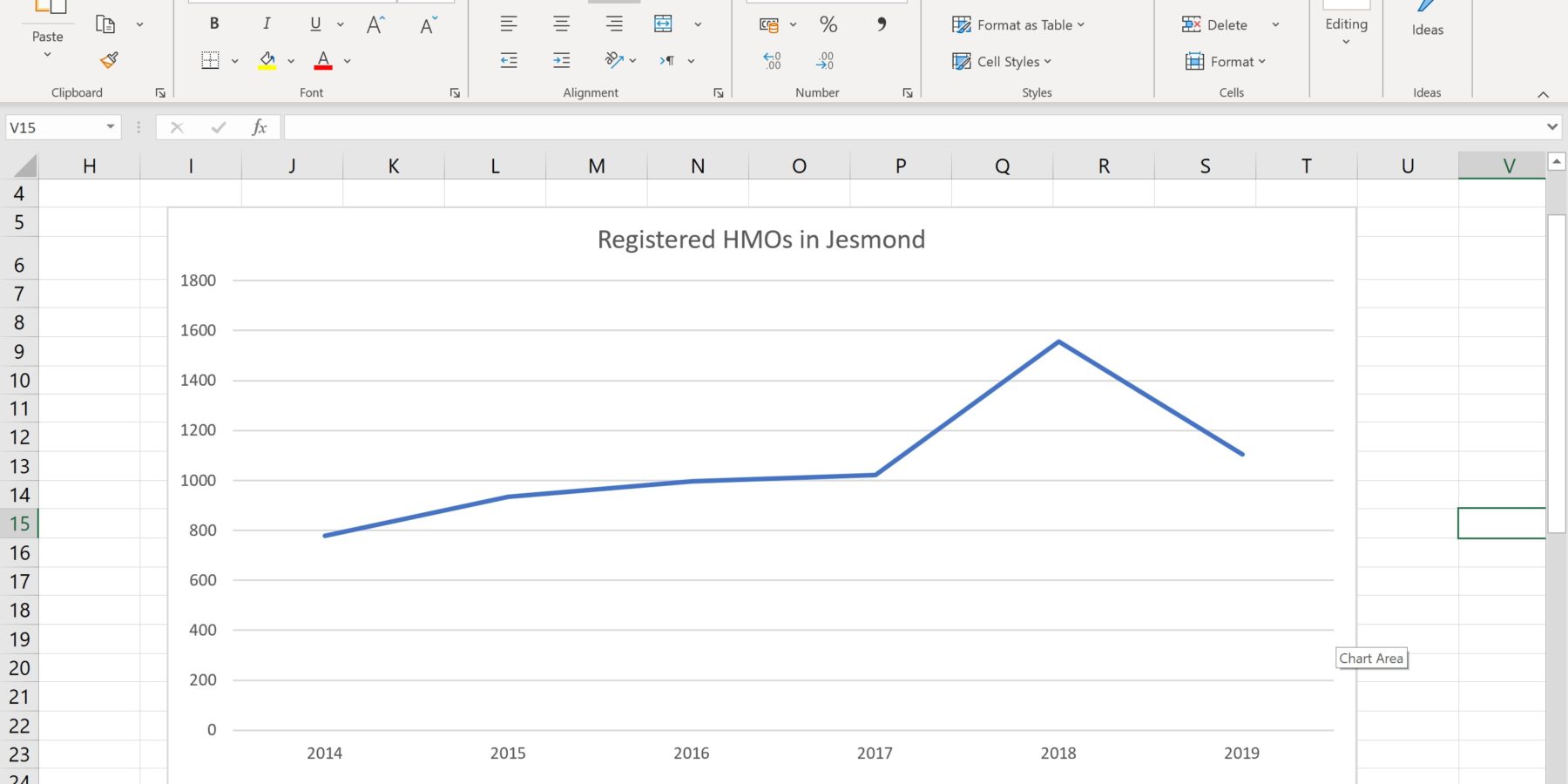Image resolution: width=1568 pixels, height=784 pixels.
Task: Open the Name Box dropdown arrow
Action: point(111,127)
